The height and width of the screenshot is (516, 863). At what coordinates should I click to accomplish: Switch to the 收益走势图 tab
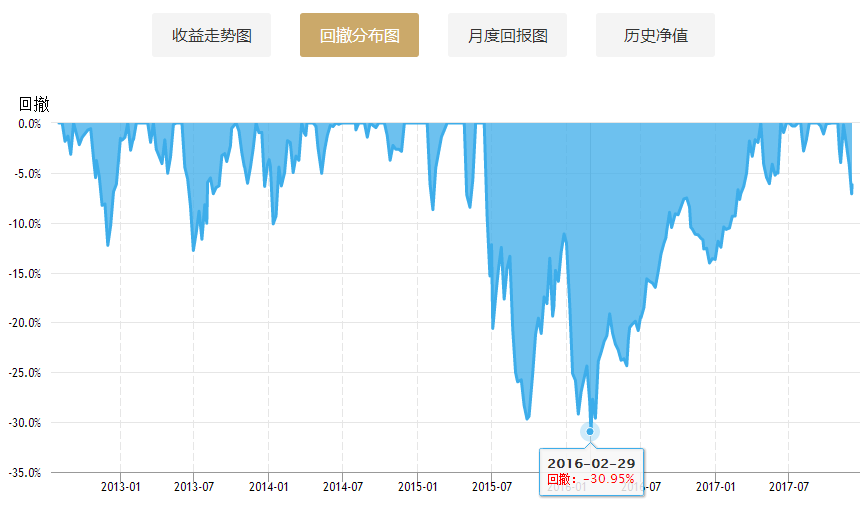click(211, 35)
